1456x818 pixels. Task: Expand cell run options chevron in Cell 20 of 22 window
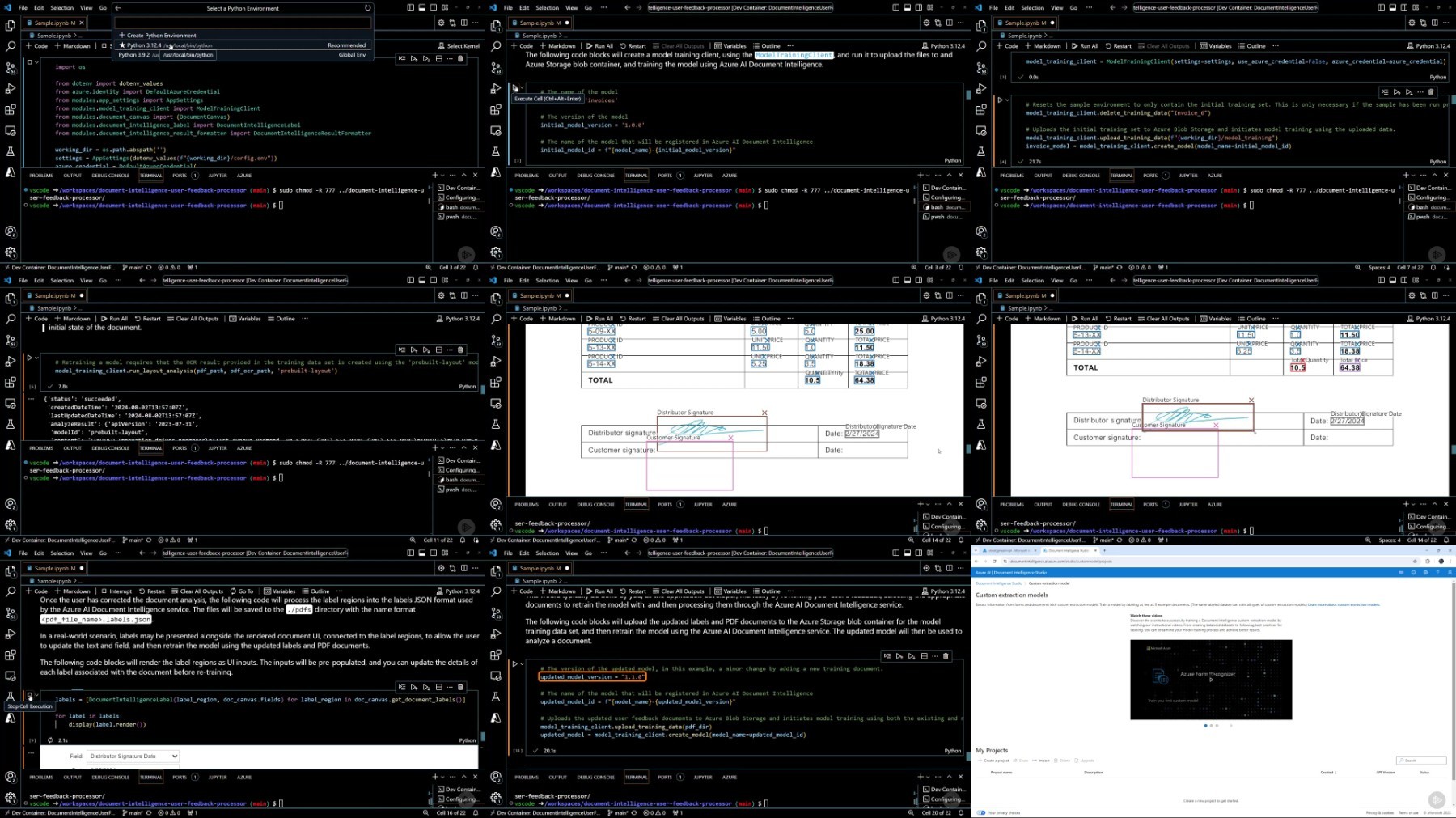tap(522, 664)
